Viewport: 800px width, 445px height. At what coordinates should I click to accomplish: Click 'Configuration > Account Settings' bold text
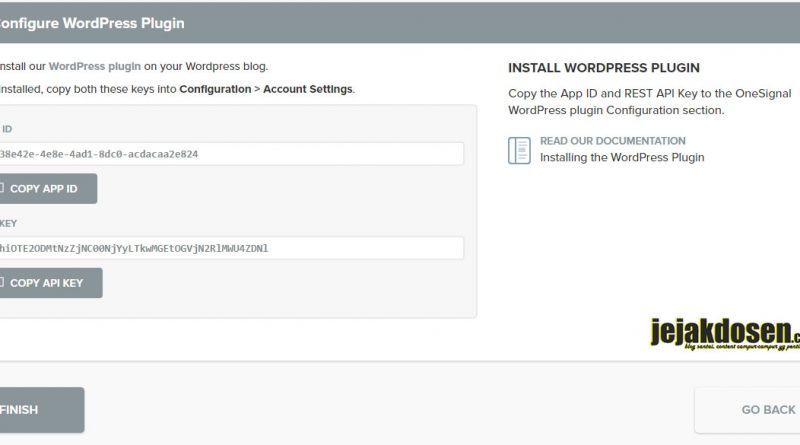[x=265, y=89]
